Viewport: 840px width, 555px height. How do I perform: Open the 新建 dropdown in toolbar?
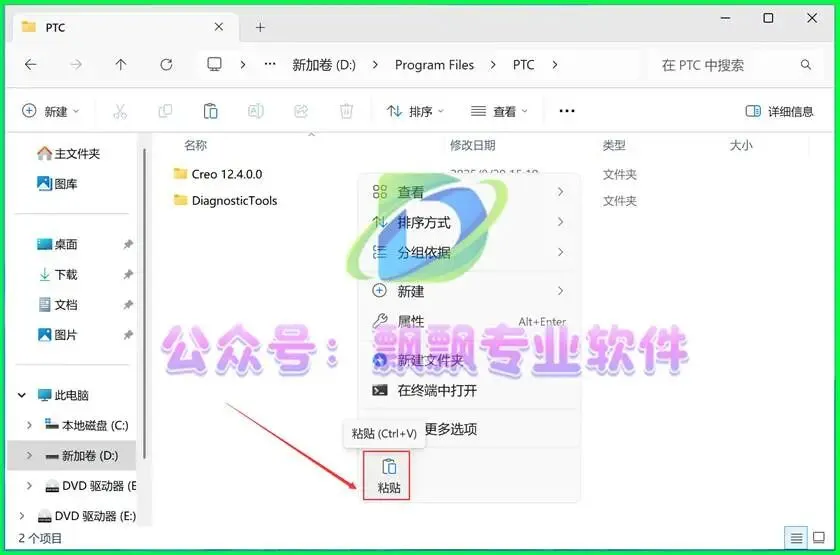click(x=51, y=111)
